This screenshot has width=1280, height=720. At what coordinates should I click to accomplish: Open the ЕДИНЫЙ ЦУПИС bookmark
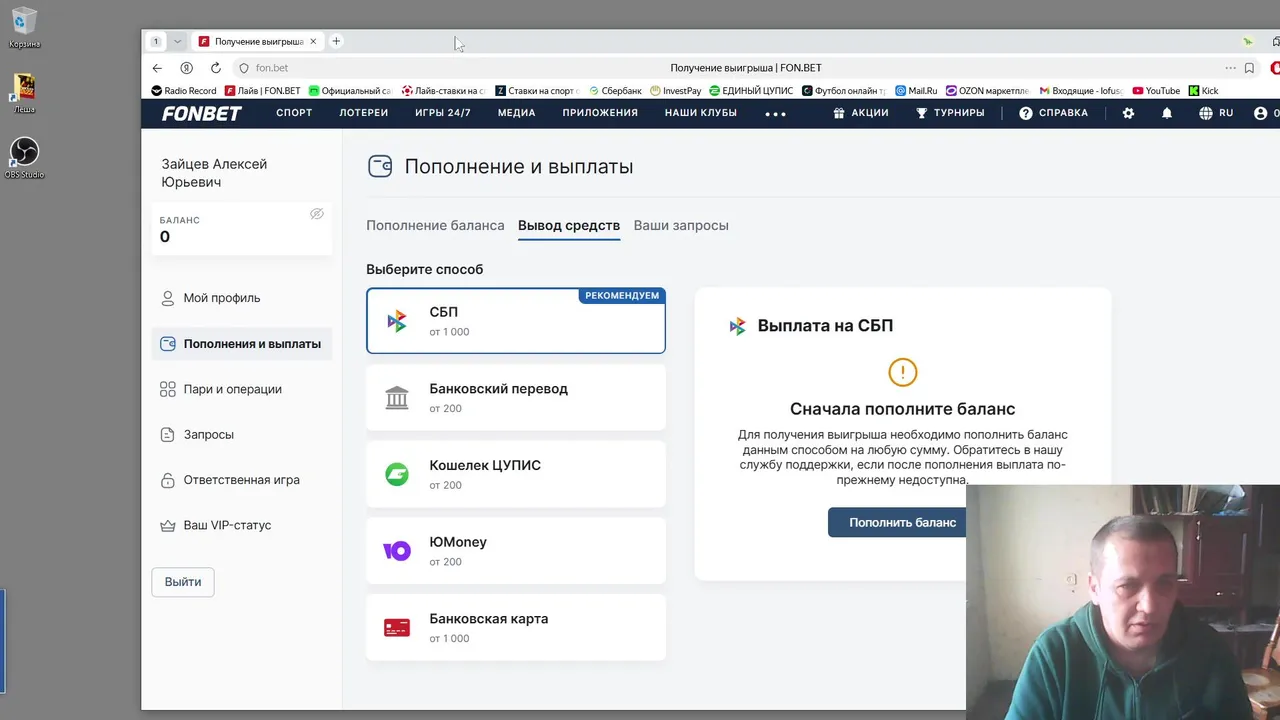pos(751,91)
